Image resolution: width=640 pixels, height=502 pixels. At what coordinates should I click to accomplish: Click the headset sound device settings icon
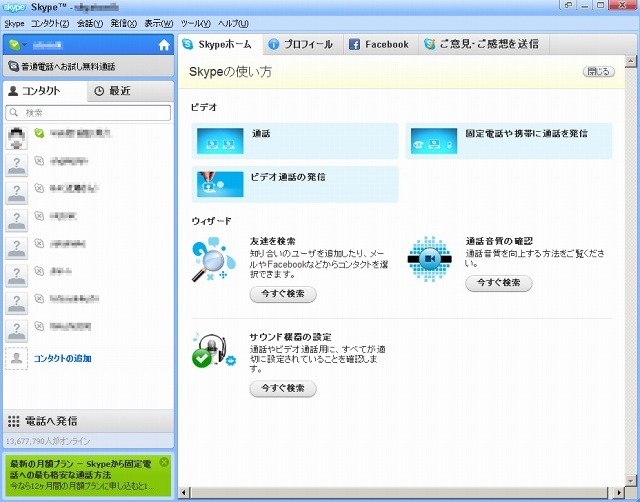tap(213, 351)
